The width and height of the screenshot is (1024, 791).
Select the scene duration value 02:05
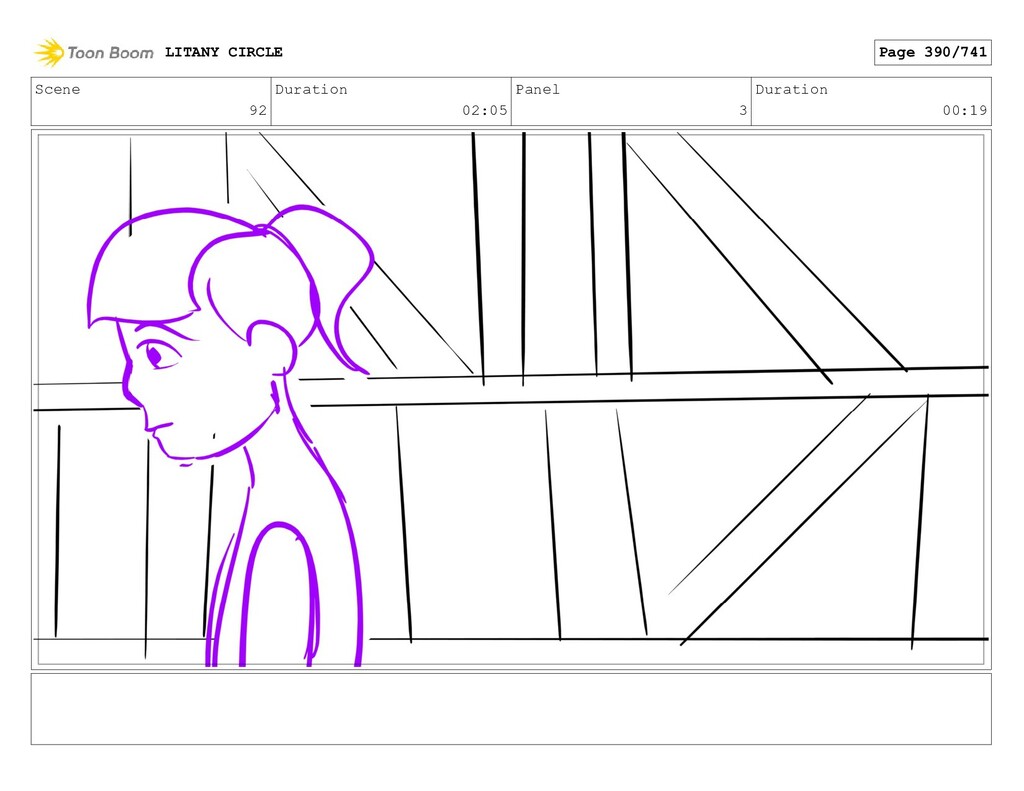point(485,110)
